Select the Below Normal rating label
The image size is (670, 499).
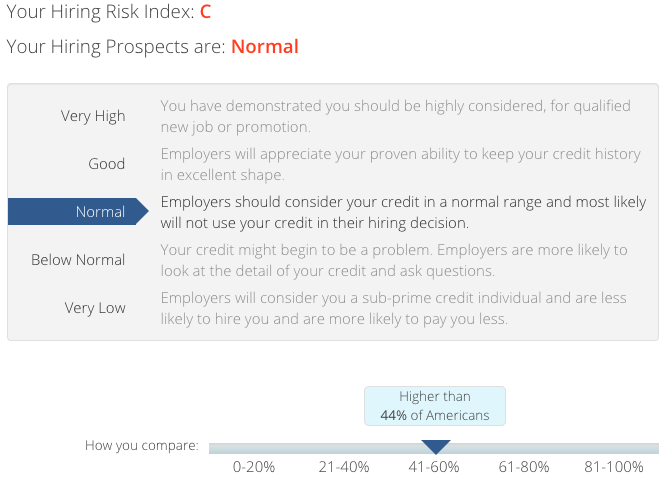[x=78, y=259]
